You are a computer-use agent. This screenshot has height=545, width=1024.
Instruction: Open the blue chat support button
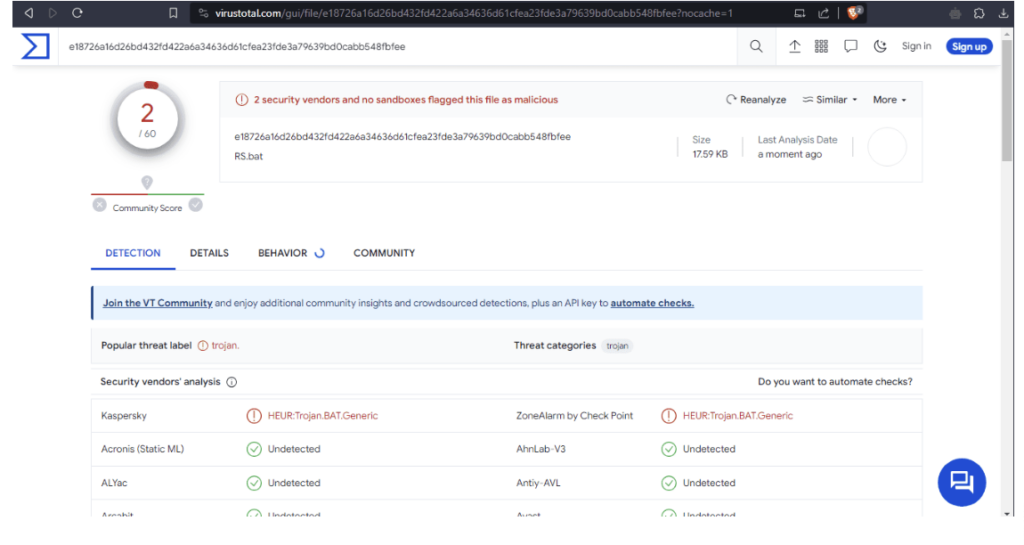[961, 482]
